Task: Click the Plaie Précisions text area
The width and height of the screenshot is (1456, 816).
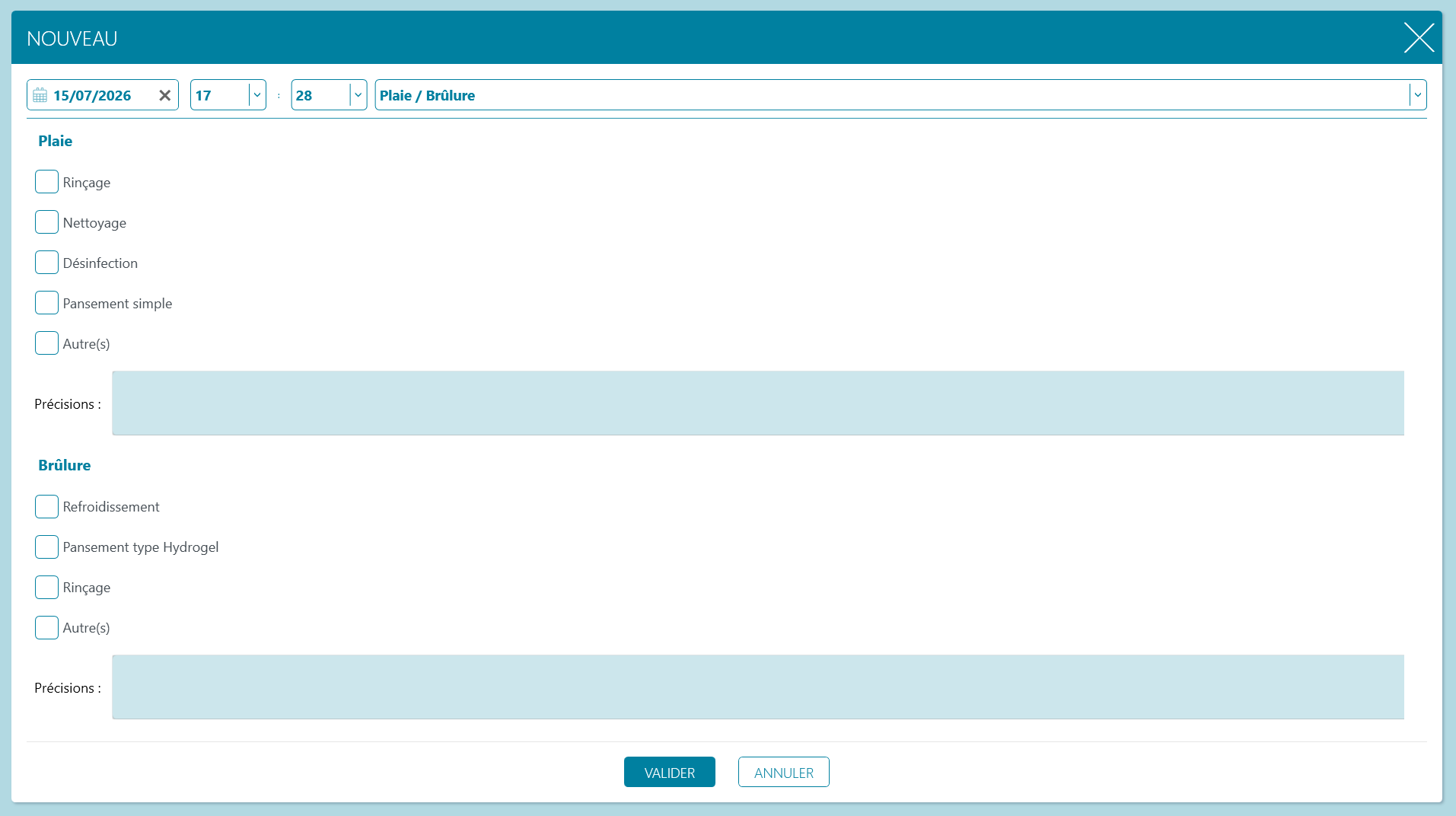Action: [x=758, y=403]
